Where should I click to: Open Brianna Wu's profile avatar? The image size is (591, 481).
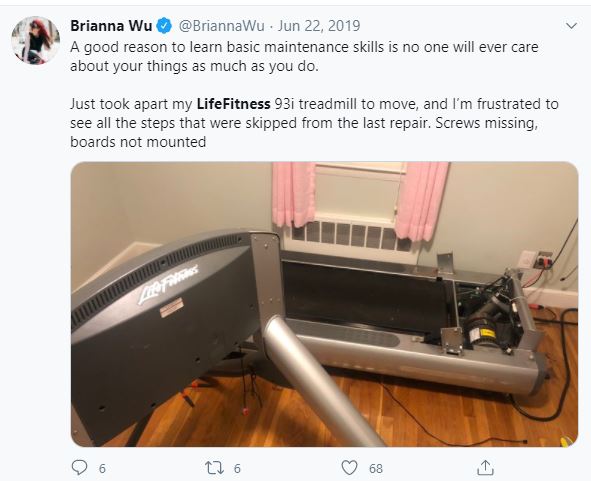pyautogui.click(x=35, y=40)
